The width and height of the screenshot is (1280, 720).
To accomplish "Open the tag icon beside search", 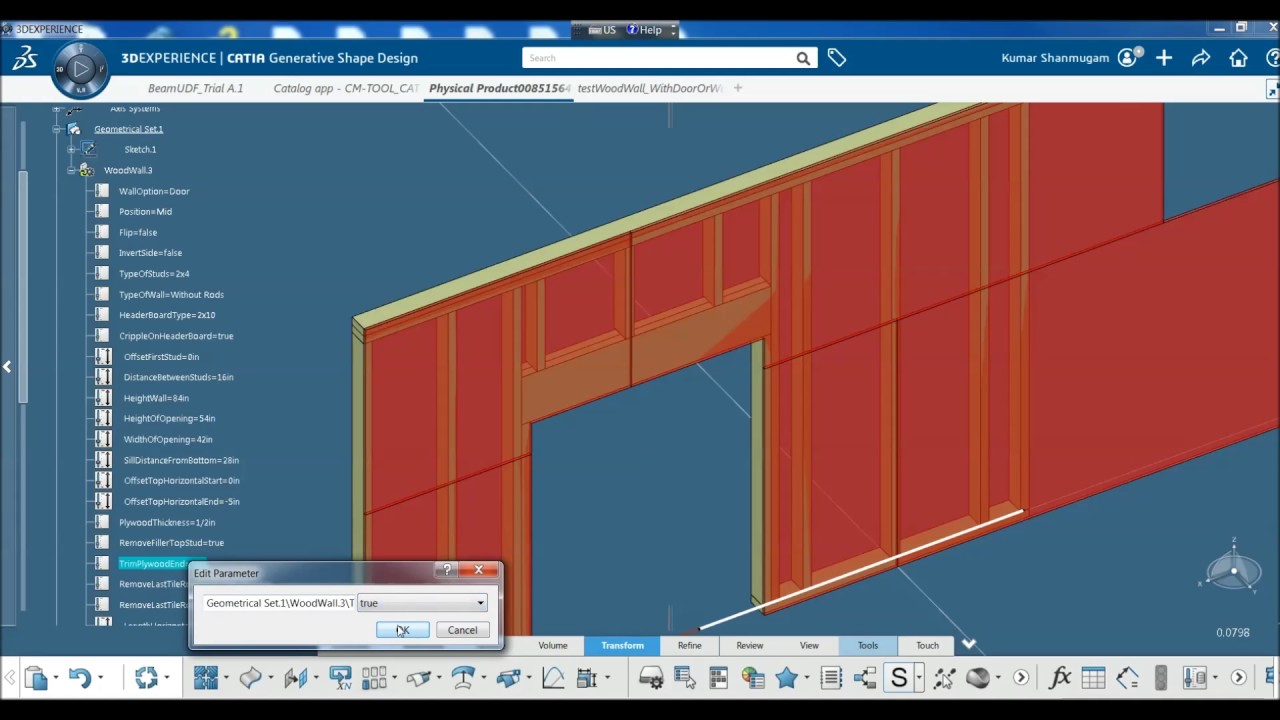I will 837,58.
